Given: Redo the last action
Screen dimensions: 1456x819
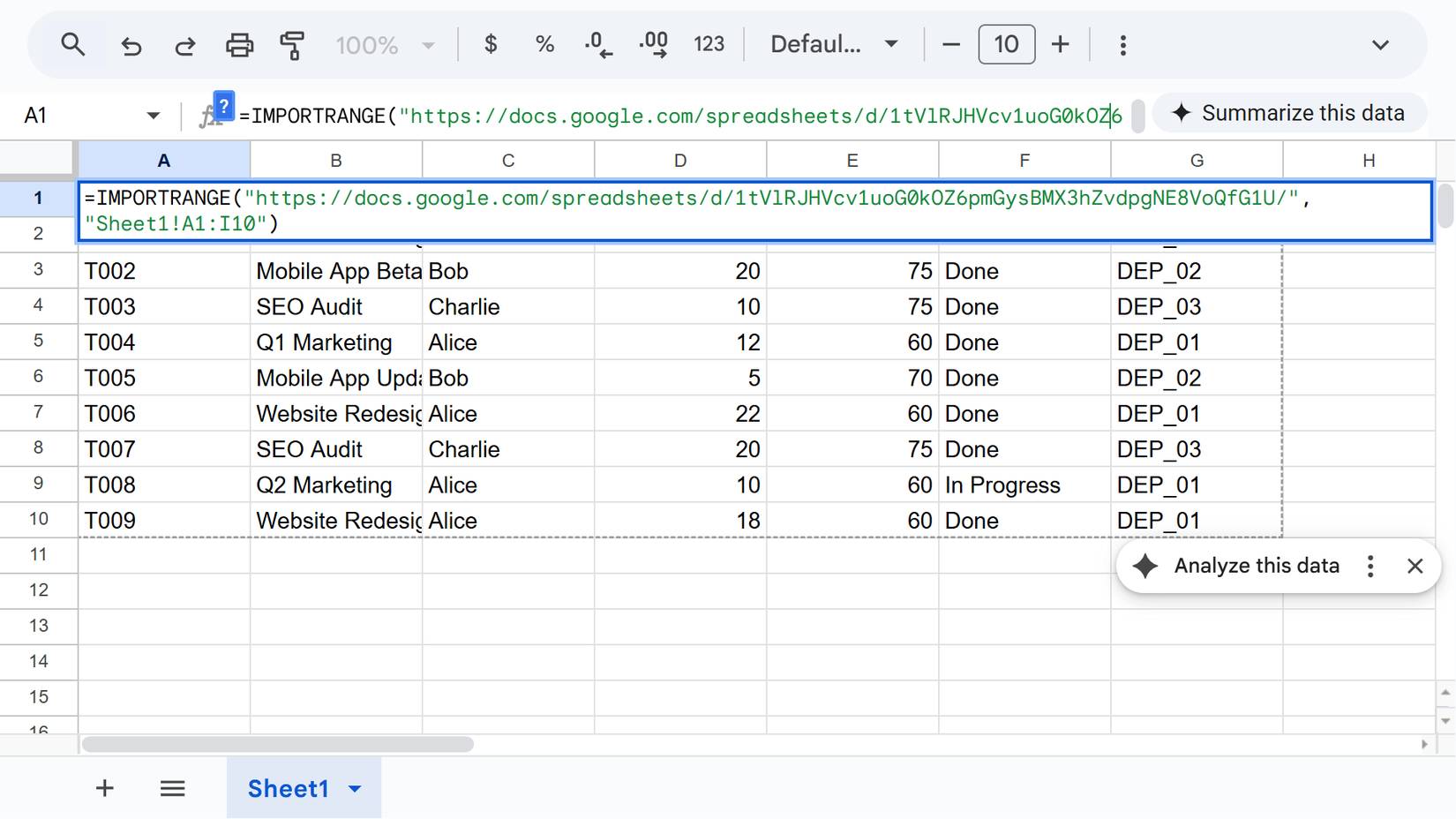Looking at the screenshot, I should (184, 44).
